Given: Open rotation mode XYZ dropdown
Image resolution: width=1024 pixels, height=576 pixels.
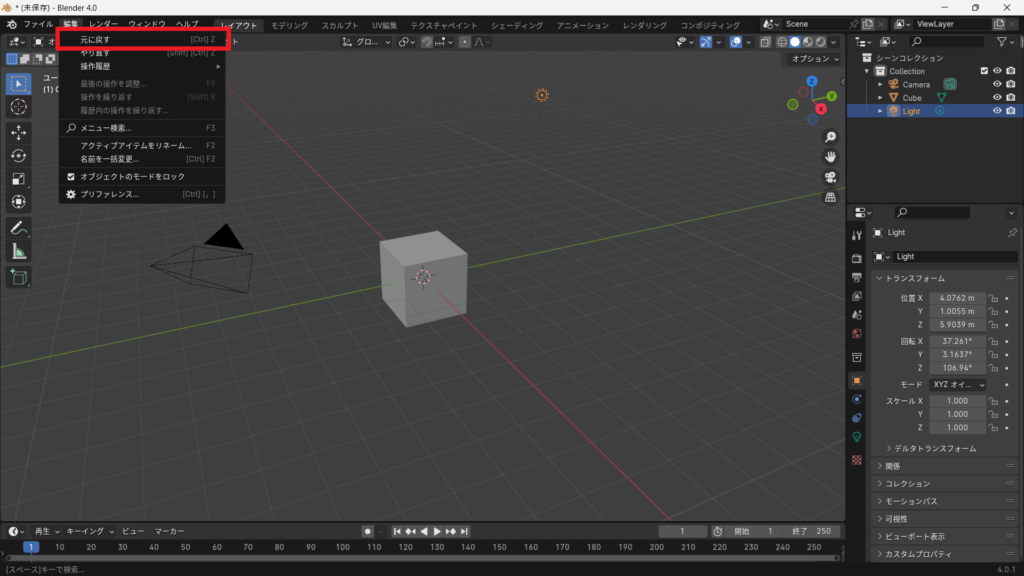Looking at the screenshot, I should coord(957,385).
